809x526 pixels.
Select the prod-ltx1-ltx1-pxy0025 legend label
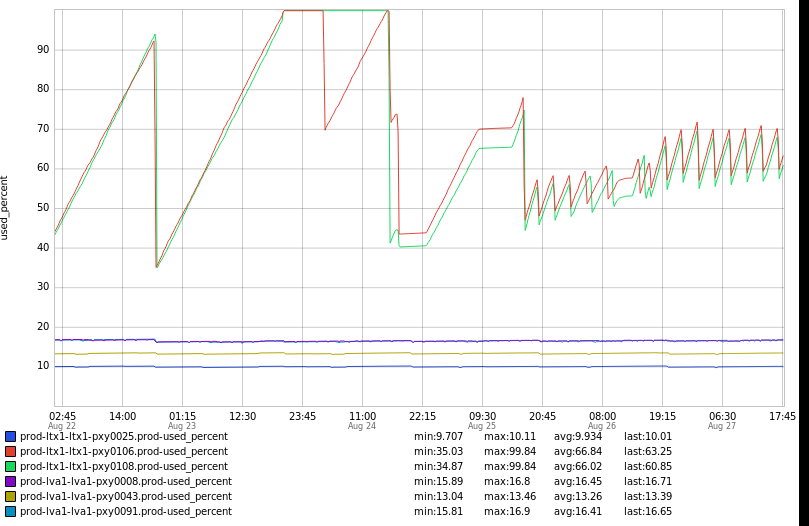point(123,436)
